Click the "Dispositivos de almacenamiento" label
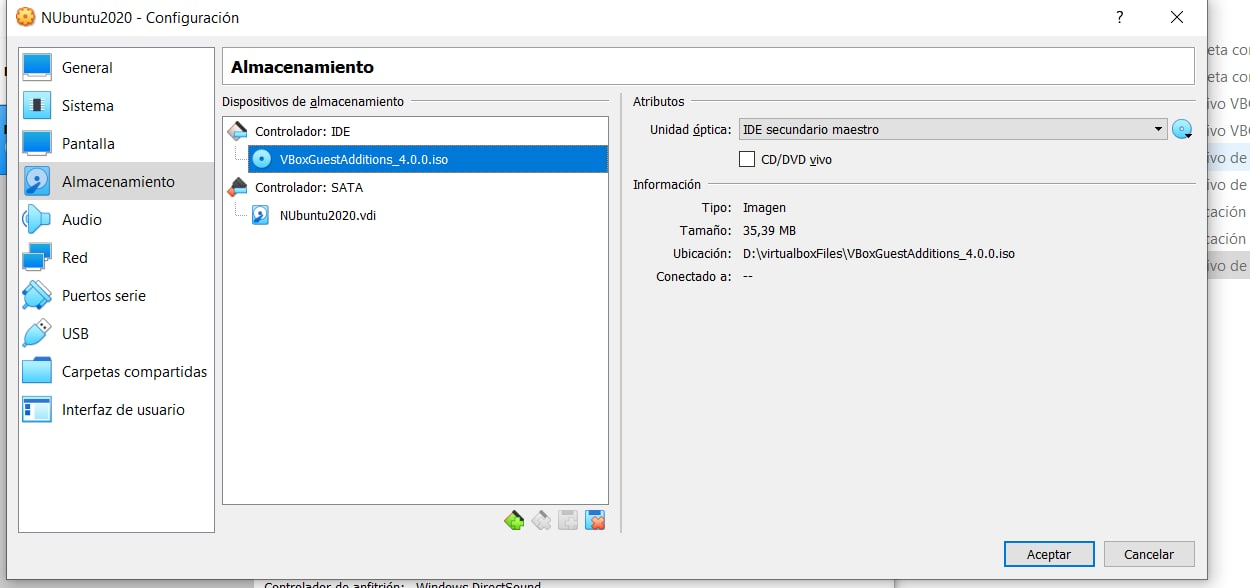 click(313, 101)
